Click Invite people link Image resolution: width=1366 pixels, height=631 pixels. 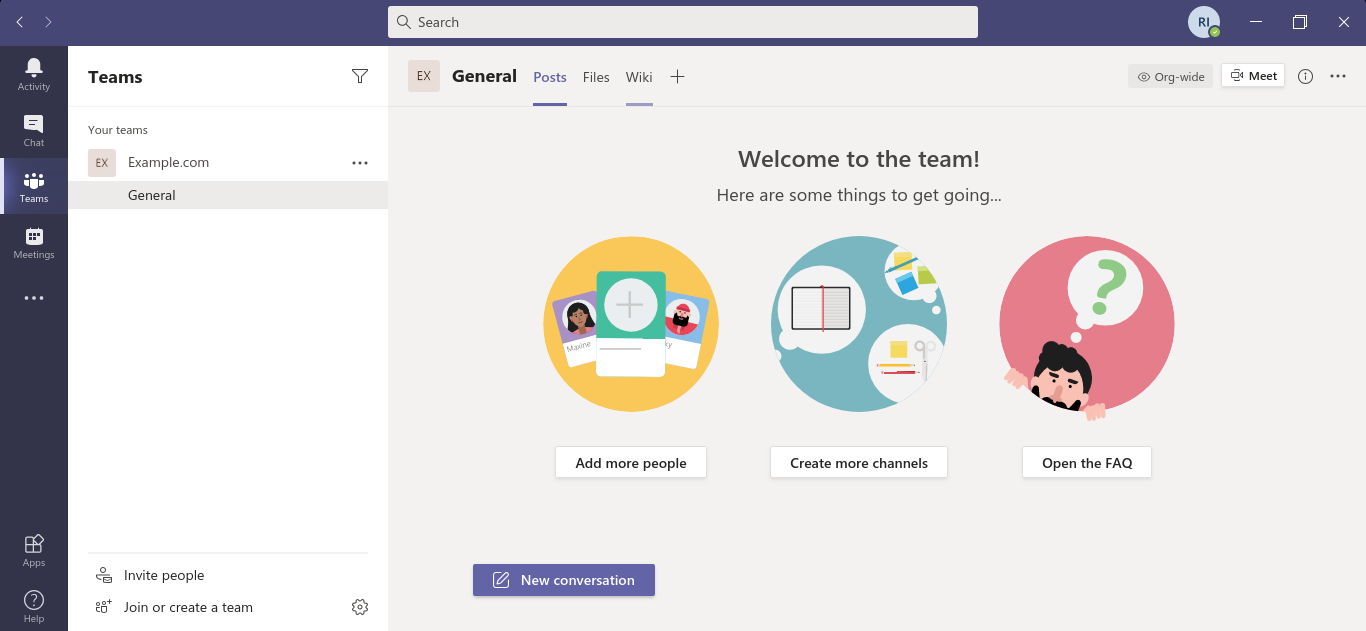[164, 575]
